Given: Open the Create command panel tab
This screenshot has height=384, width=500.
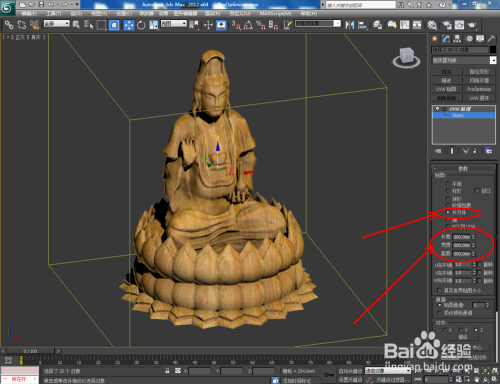Looking at the screenshot, I should pyautogui.click(x=435, y=39).
